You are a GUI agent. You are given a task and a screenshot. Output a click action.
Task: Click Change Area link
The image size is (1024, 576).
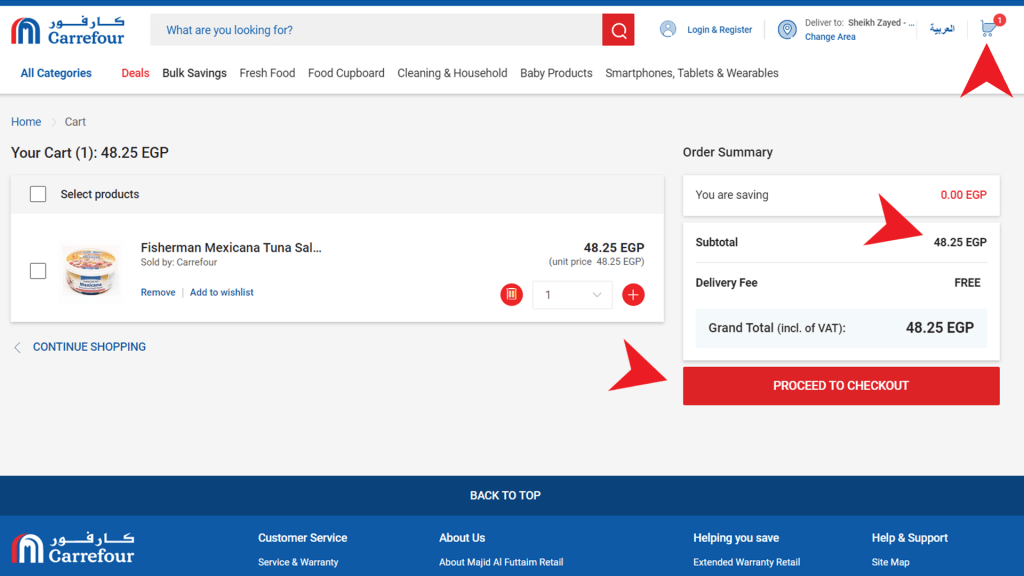830,37
